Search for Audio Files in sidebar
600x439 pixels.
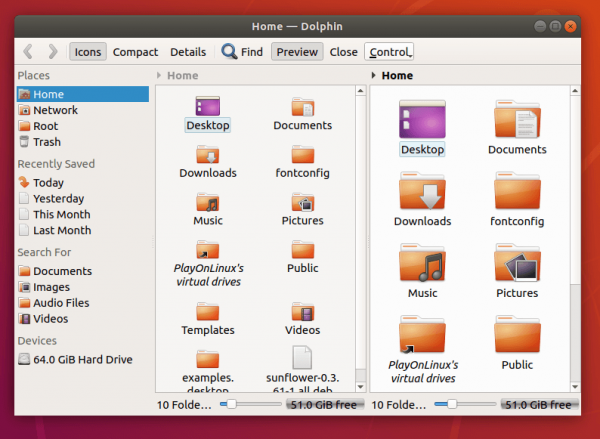click(x=83, y=303)
